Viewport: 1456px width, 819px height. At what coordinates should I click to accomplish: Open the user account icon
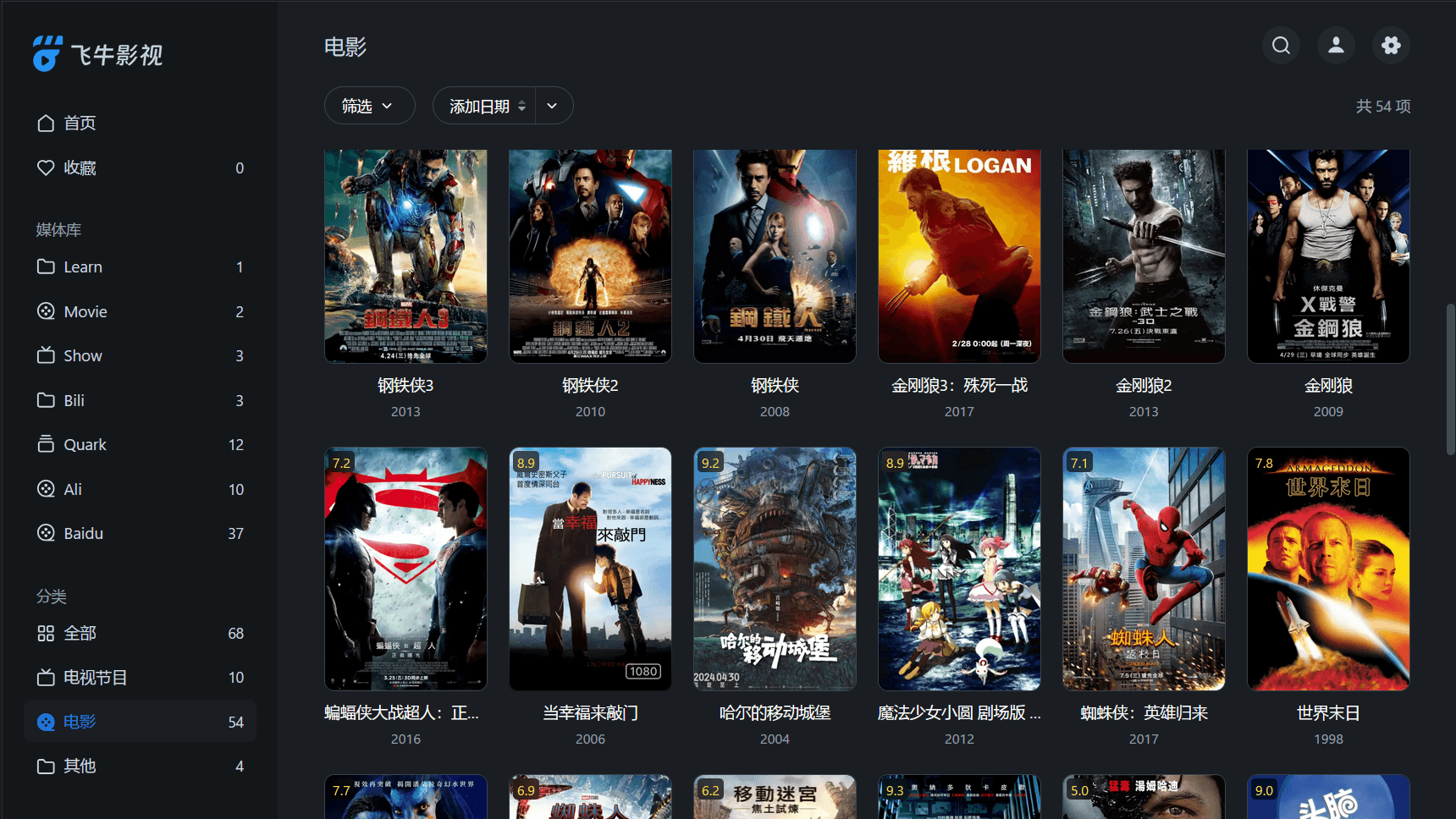tap(1336, 46)
